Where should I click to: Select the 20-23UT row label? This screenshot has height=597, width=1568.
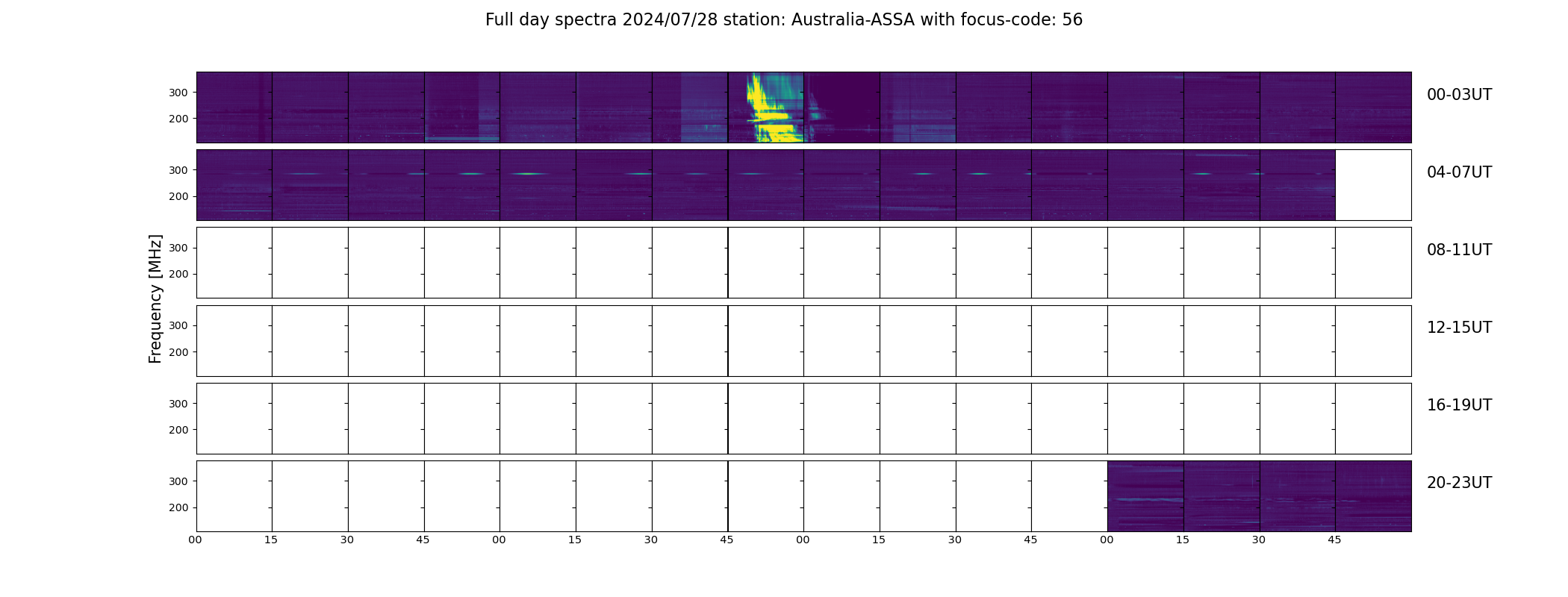(x=1459, y=483)
